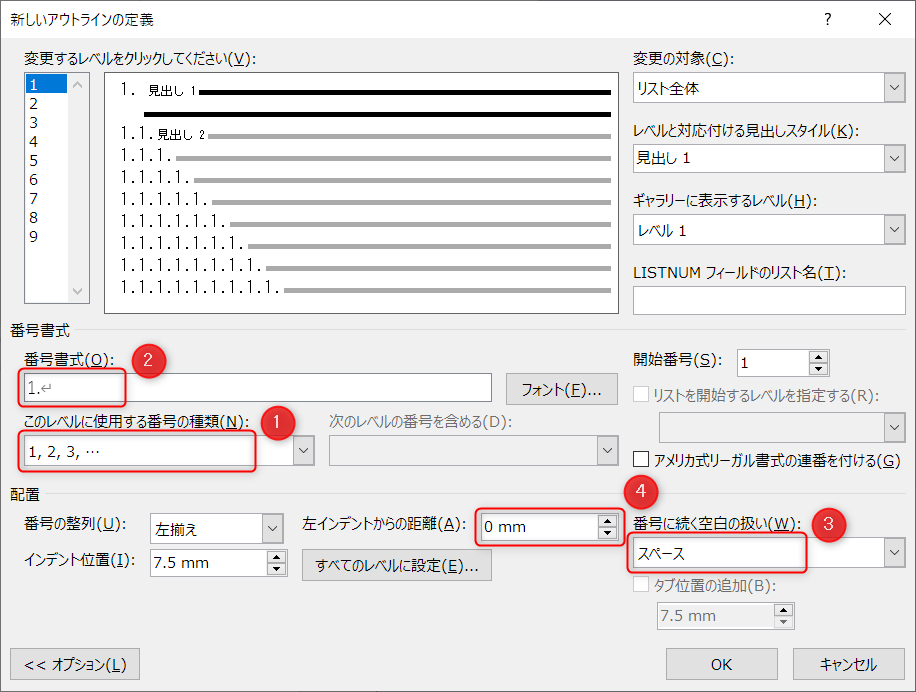The height and width of the screenshot is (692, 916).
Task: Open the 変更の対象 dropdown
Action: coord(894,89)
